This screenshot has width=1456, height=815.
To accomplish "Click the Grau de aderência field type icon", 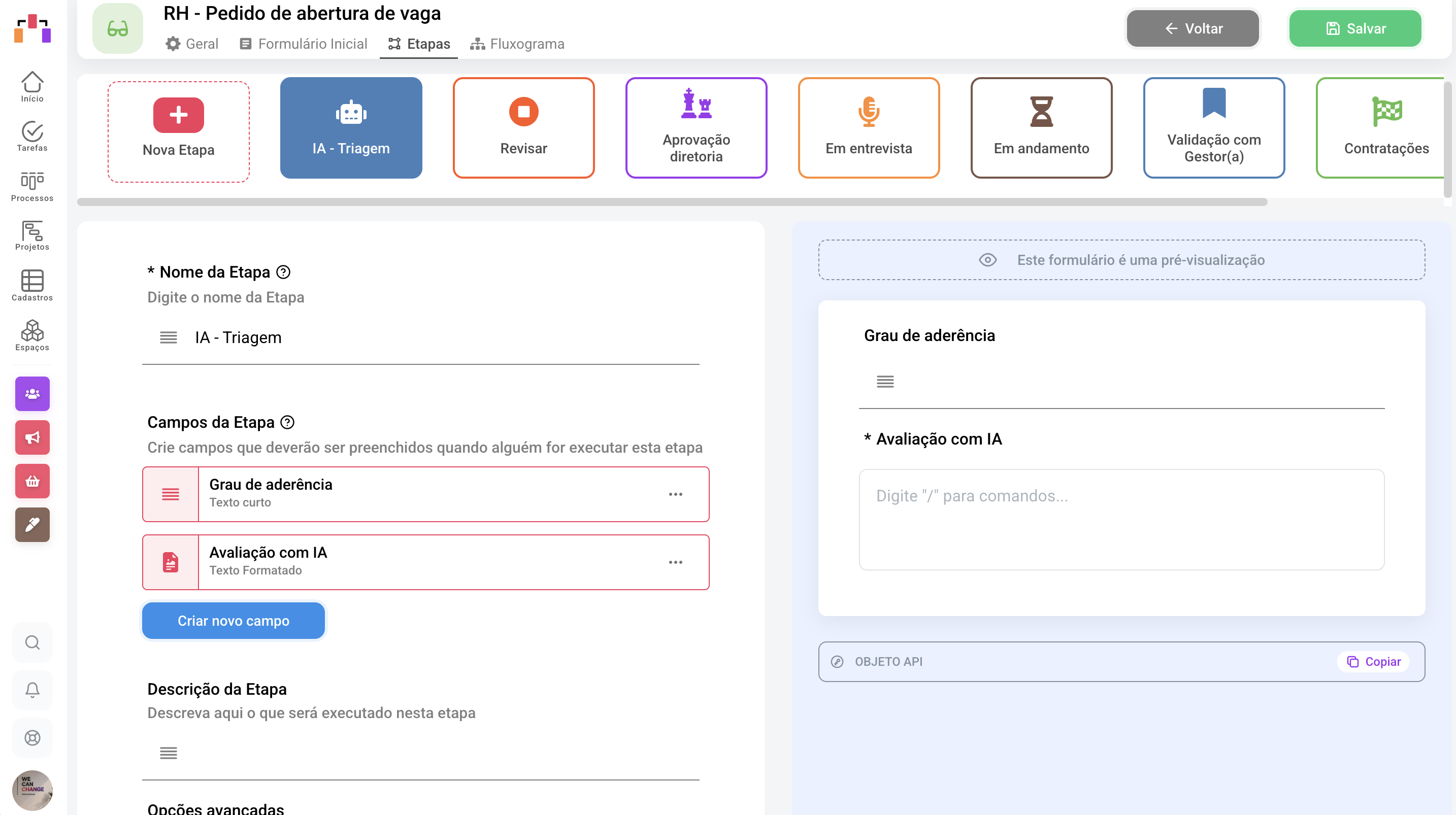I will click(x=171, y=494).
